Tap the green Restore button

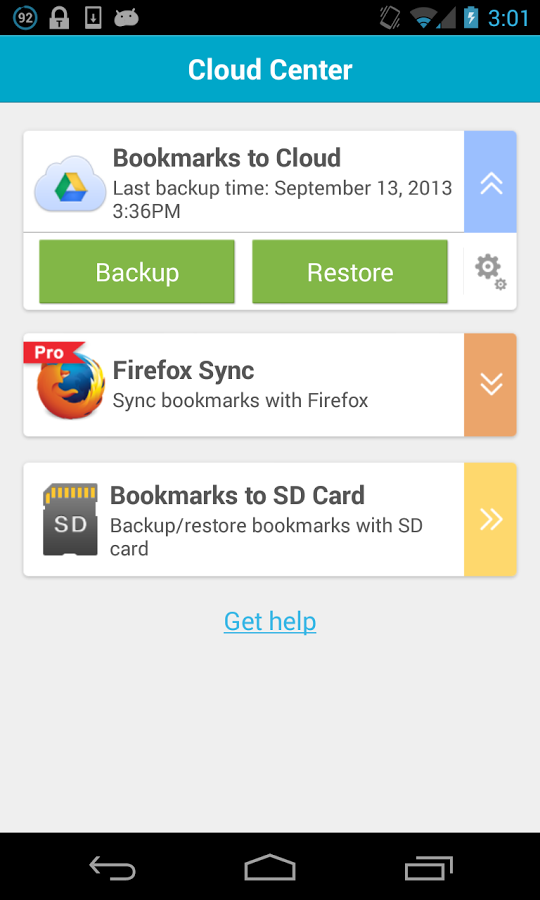tap(350, 271)
